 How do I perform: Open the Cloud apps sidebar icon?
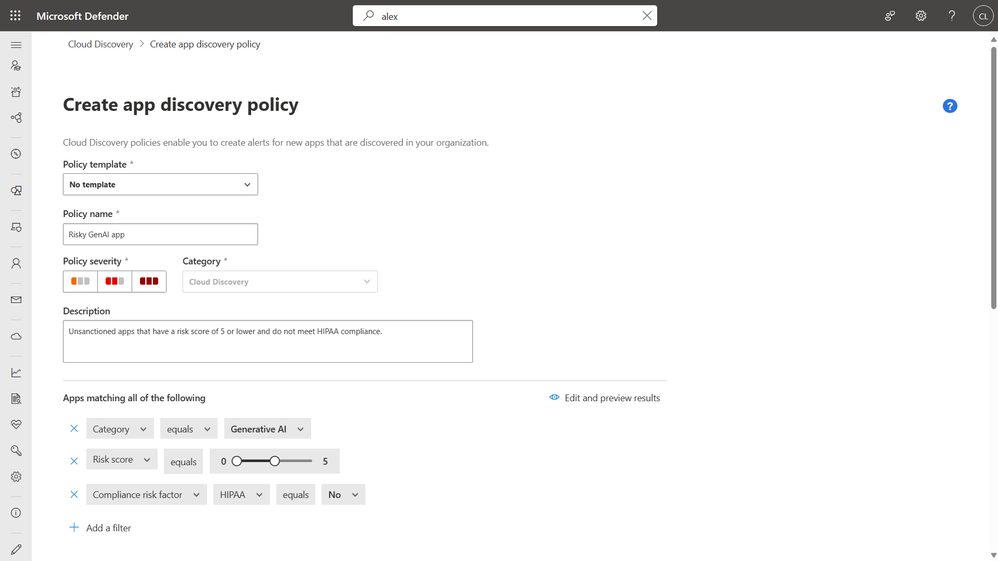click(16, 336)
